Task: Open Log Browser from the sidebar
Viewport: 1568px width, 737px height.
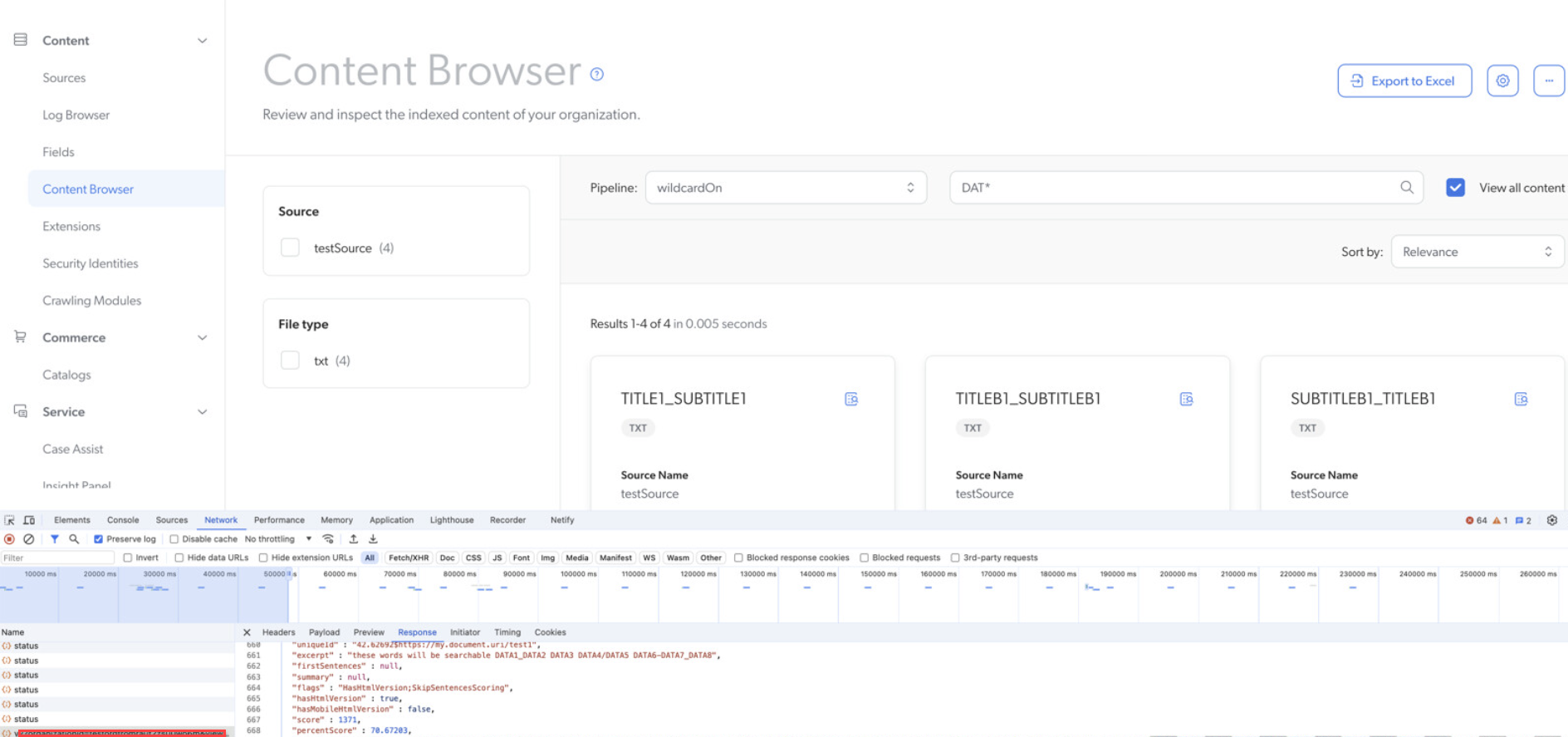Action: tap(76, 115)
